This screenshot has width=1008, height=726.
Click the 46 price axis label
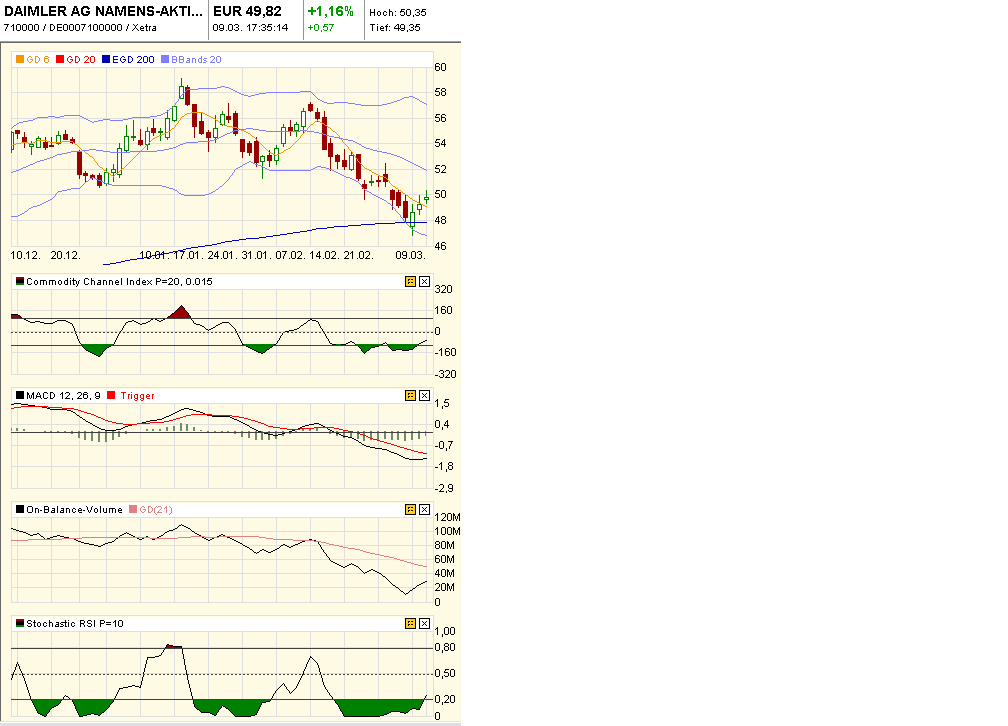coord(440,246)
